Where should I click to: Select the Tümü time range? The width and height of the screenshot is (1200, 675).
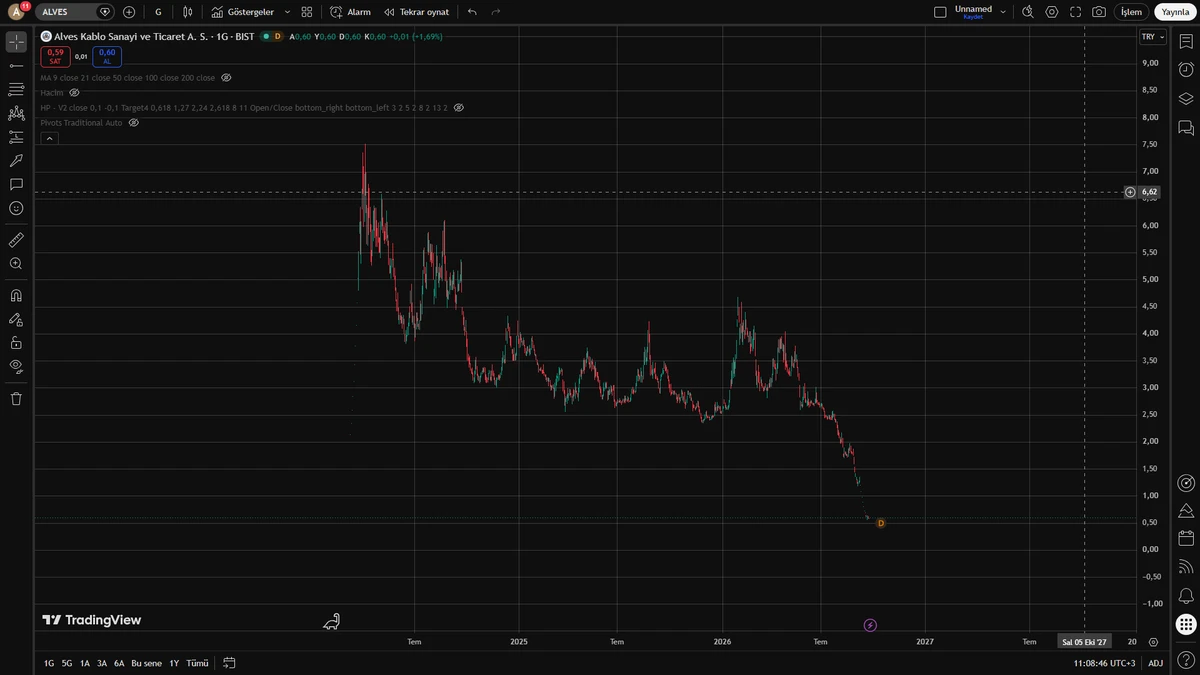point(197,663)
